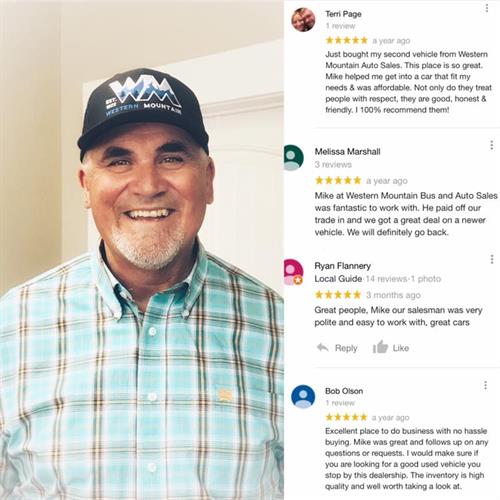Click Terri Page's five-star rating

pos(346,41)
